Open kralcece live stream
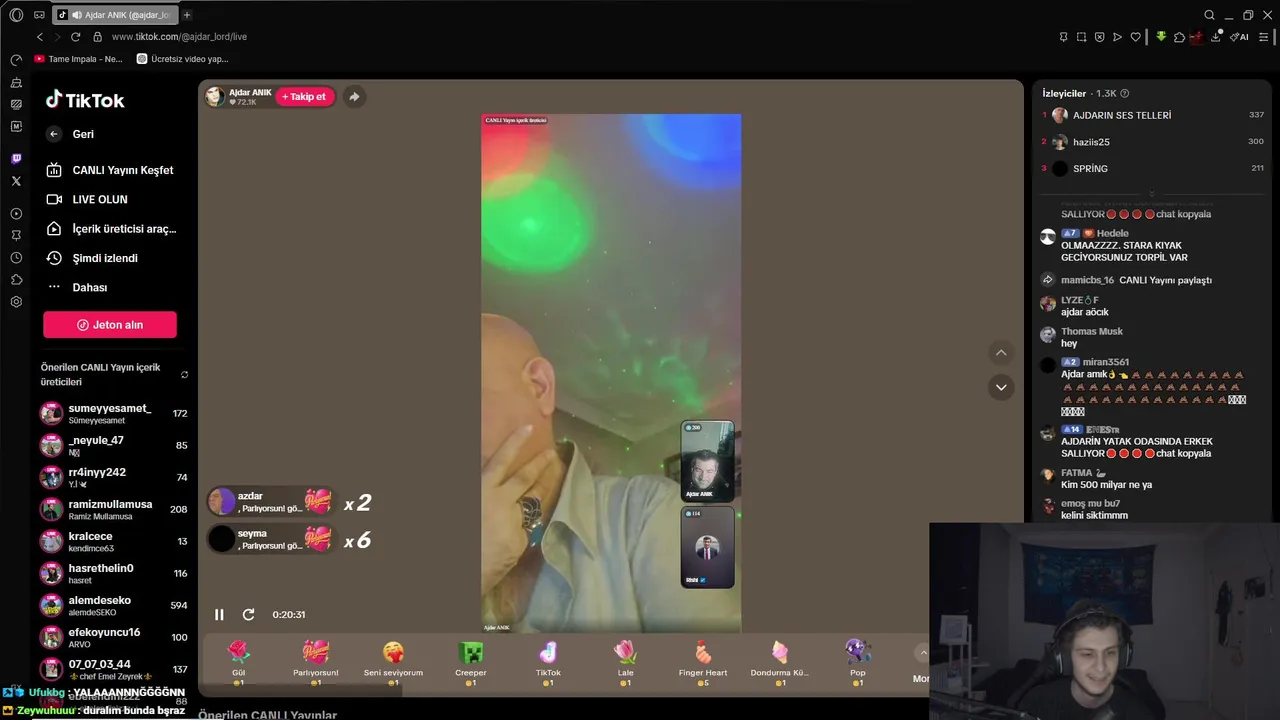 (x=114, y=541)
